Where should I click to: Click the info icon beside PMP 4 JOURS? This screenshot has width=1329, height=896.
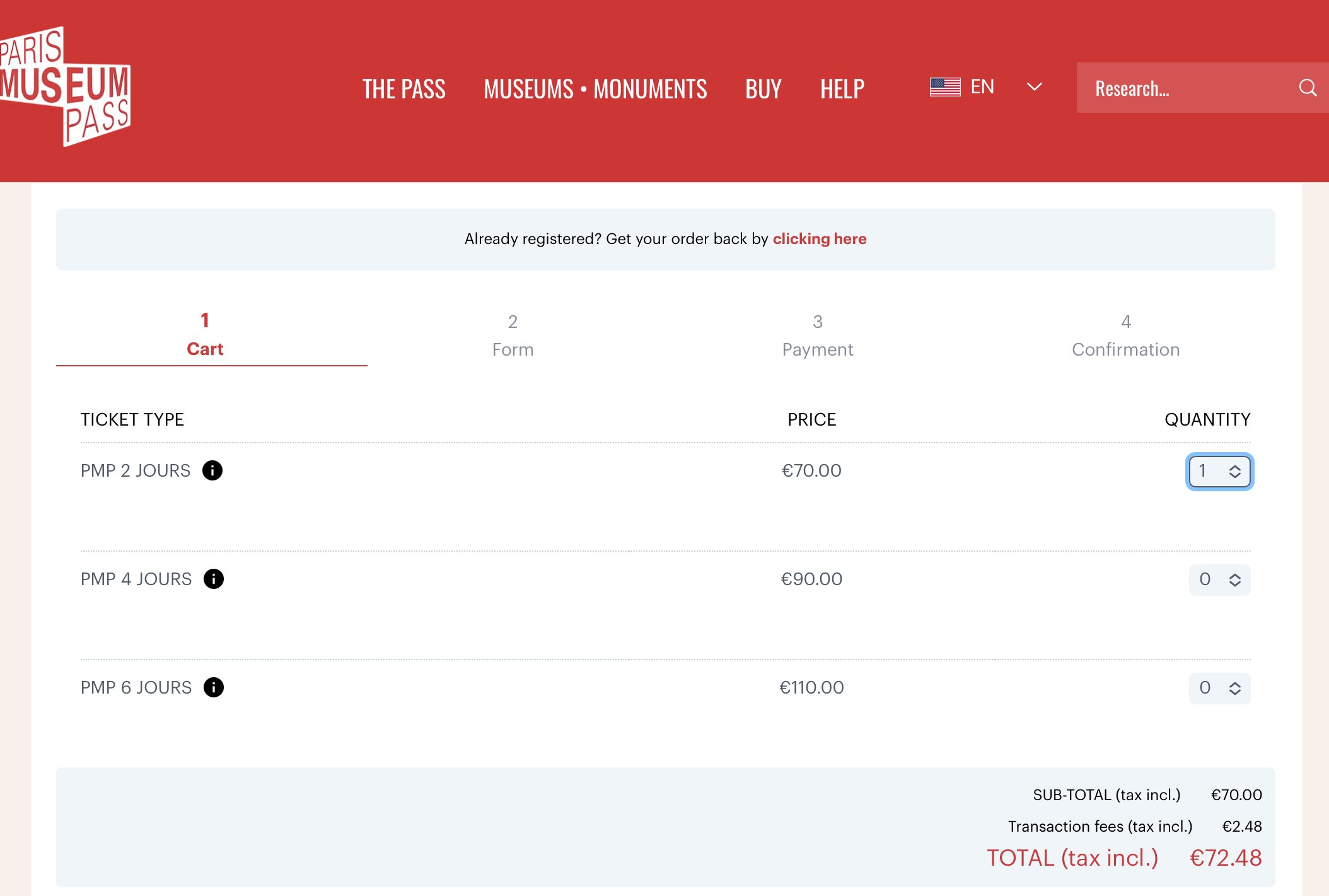point(214,579)
